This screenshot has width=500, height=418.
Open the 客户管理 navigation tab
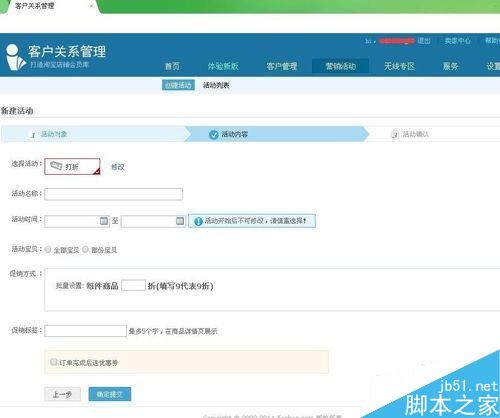[x=282, y=66]
